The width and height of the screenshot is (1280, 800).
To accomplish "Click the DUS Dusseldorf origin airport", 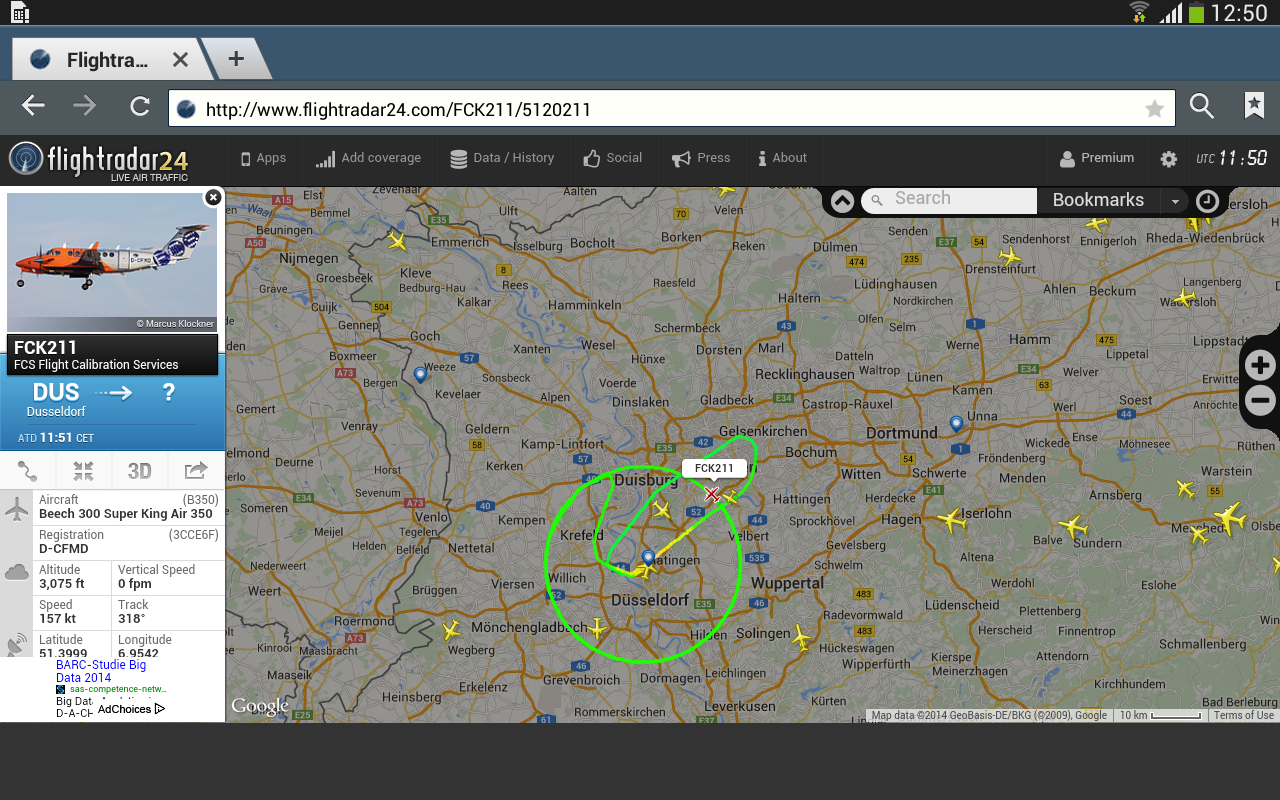I will [x=56, y=399].
